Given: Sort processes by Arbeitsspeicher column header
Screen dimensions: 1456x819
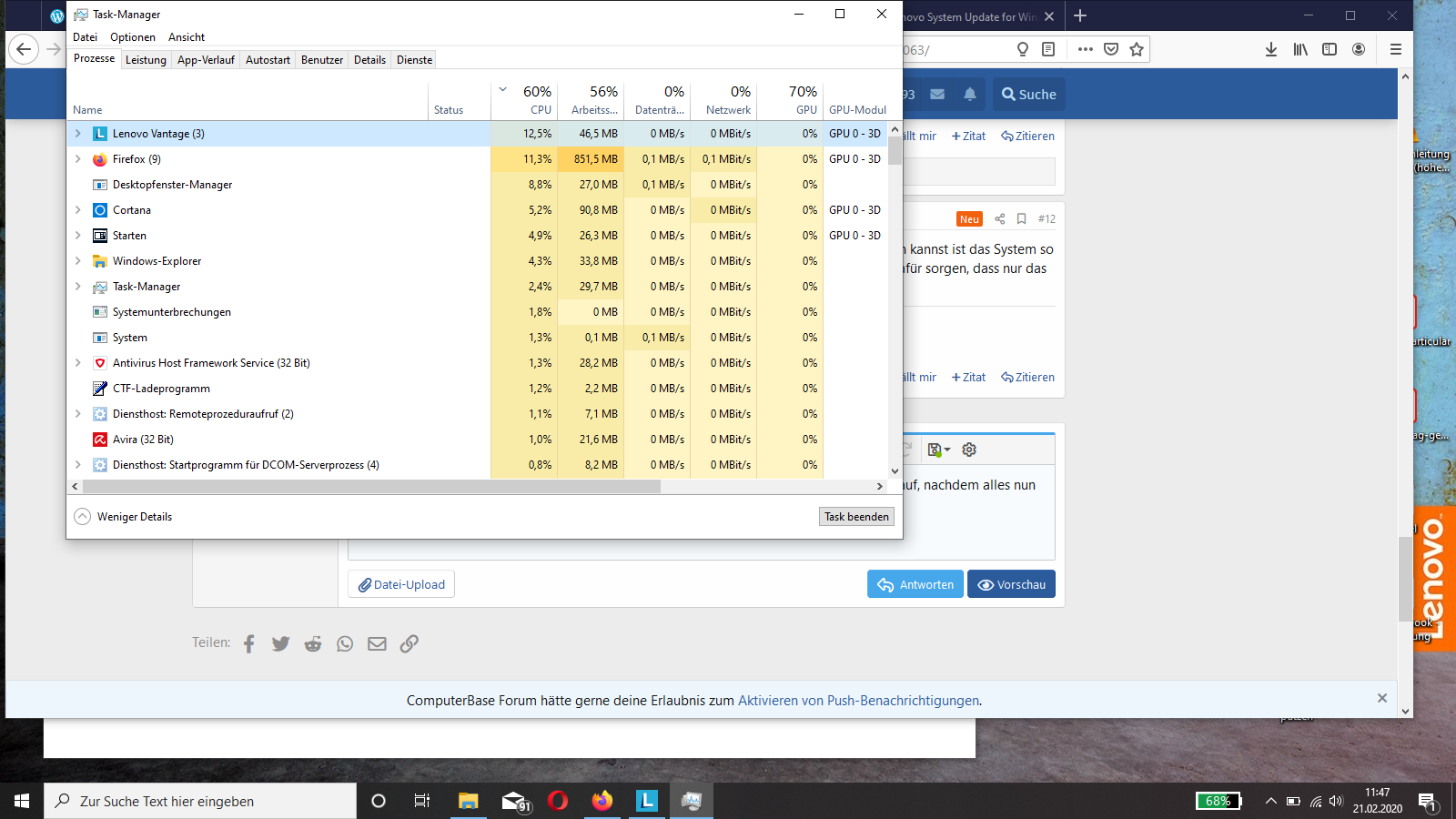Looking at the screenshot, I should pos(591,100).
